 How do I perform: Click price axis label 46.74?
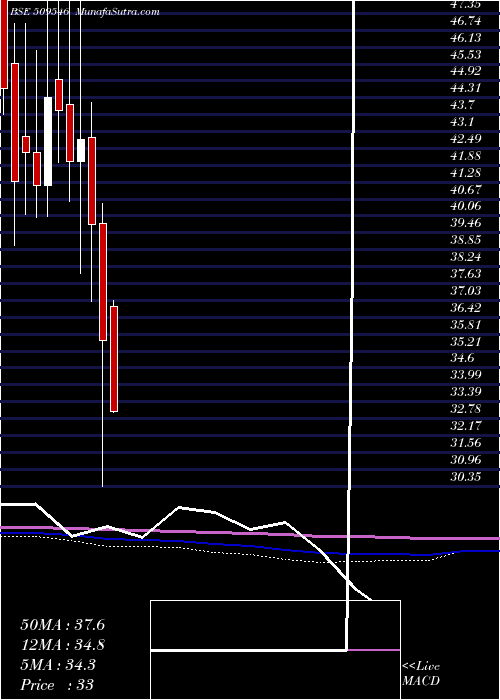click(x=466, y=21)
